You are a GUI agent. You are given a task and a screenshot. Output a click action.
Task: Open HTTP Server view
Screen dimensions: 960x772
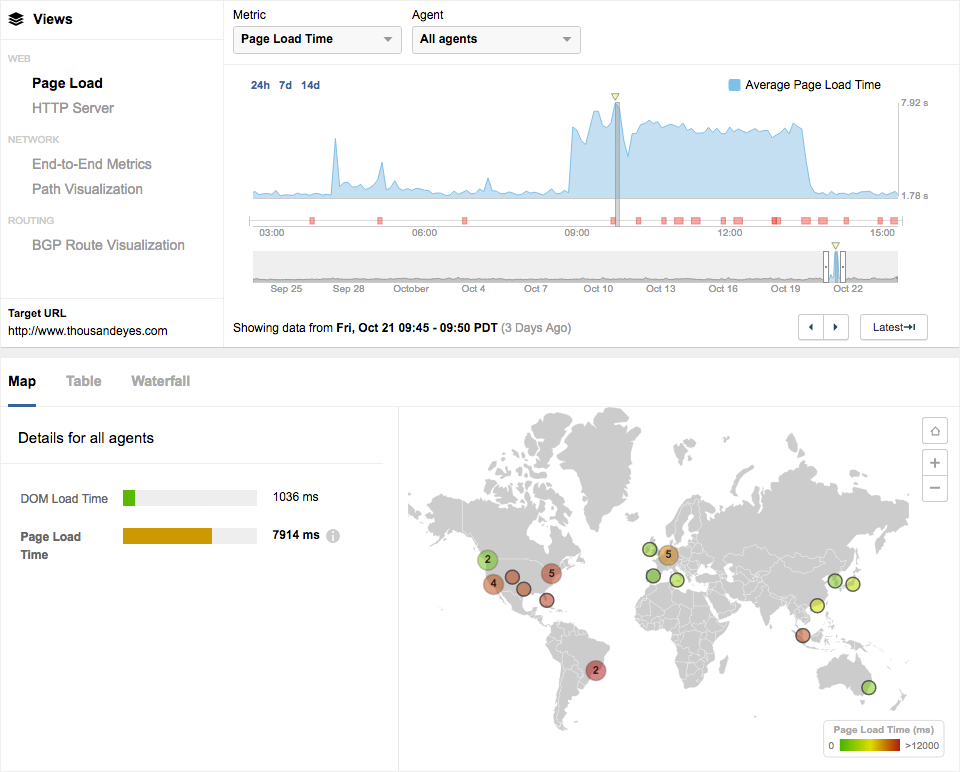(x=73, y=108)
